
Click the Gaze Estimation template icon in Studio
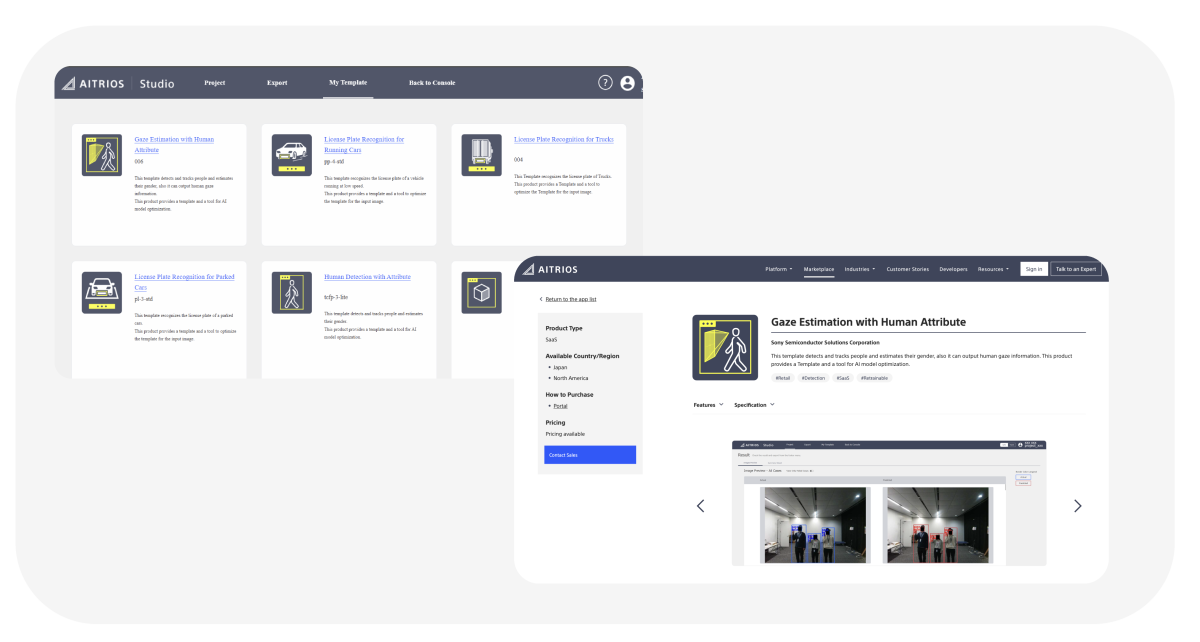click(x=101, y=155)
